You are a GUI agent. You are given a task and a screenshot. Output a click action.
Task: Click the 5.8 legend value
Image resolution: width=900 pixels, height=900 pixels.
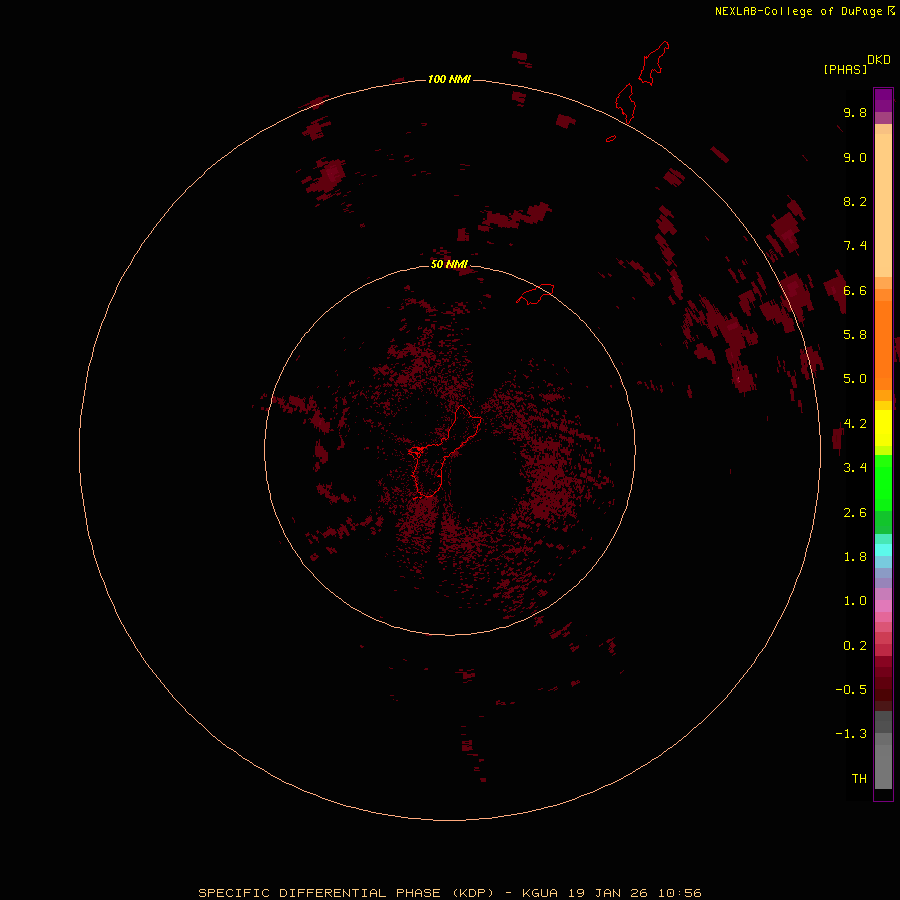[x=855, y=334]
